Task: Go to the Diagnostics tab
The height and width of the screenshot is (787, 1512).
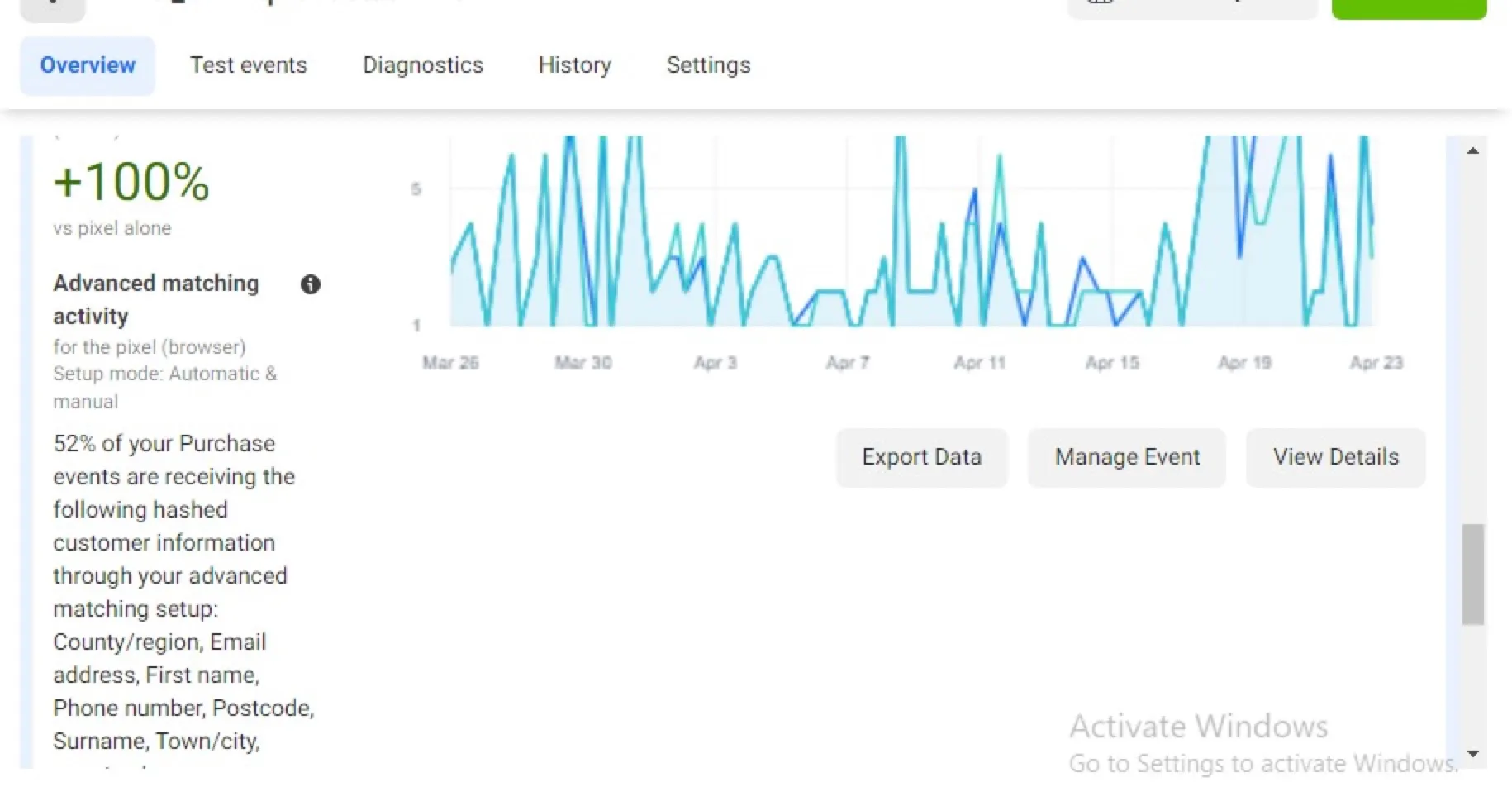Action: point(423,65)
